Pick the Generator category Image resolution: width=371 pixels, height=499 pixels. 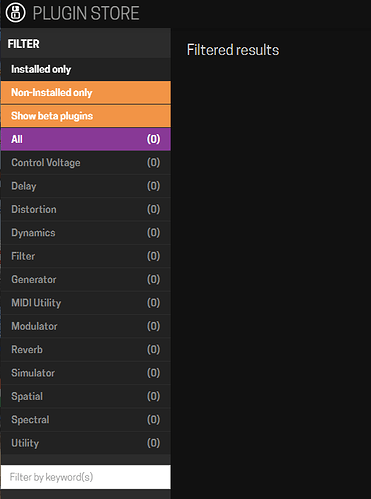pos(86,279)
